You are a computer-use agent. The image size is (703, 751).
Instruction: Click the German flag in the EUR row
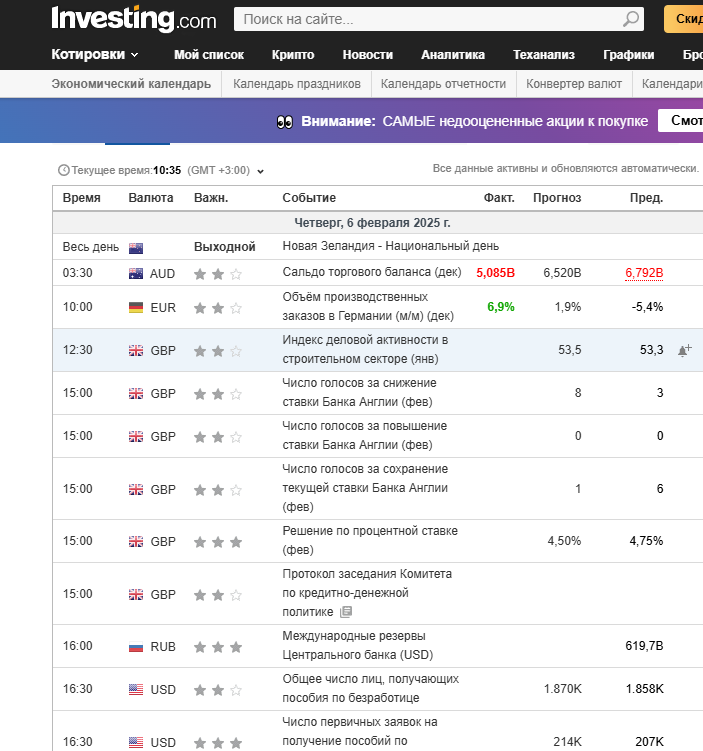pos(136,307)
